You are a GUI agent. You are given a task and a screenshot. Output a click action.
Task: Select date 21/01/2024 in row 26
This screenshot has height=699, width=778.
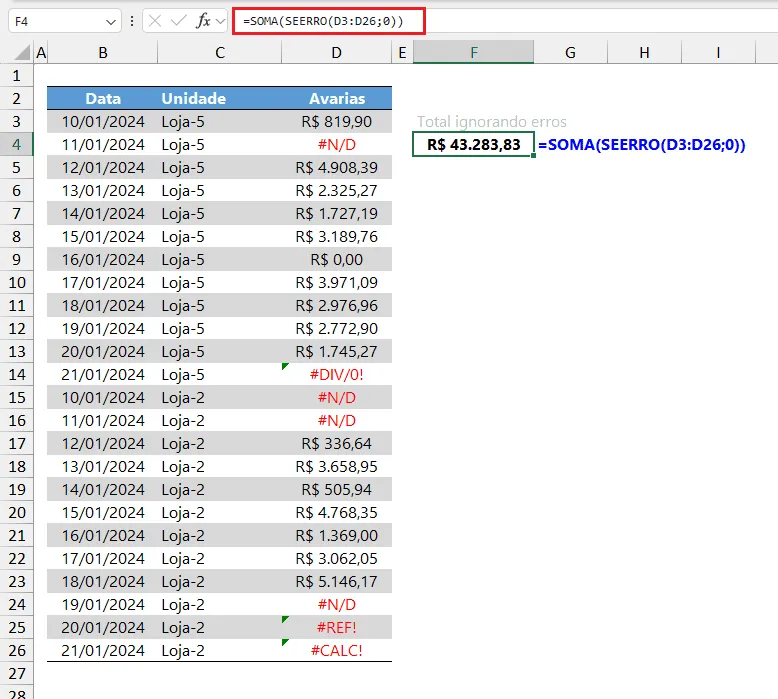tap(103, 650)
